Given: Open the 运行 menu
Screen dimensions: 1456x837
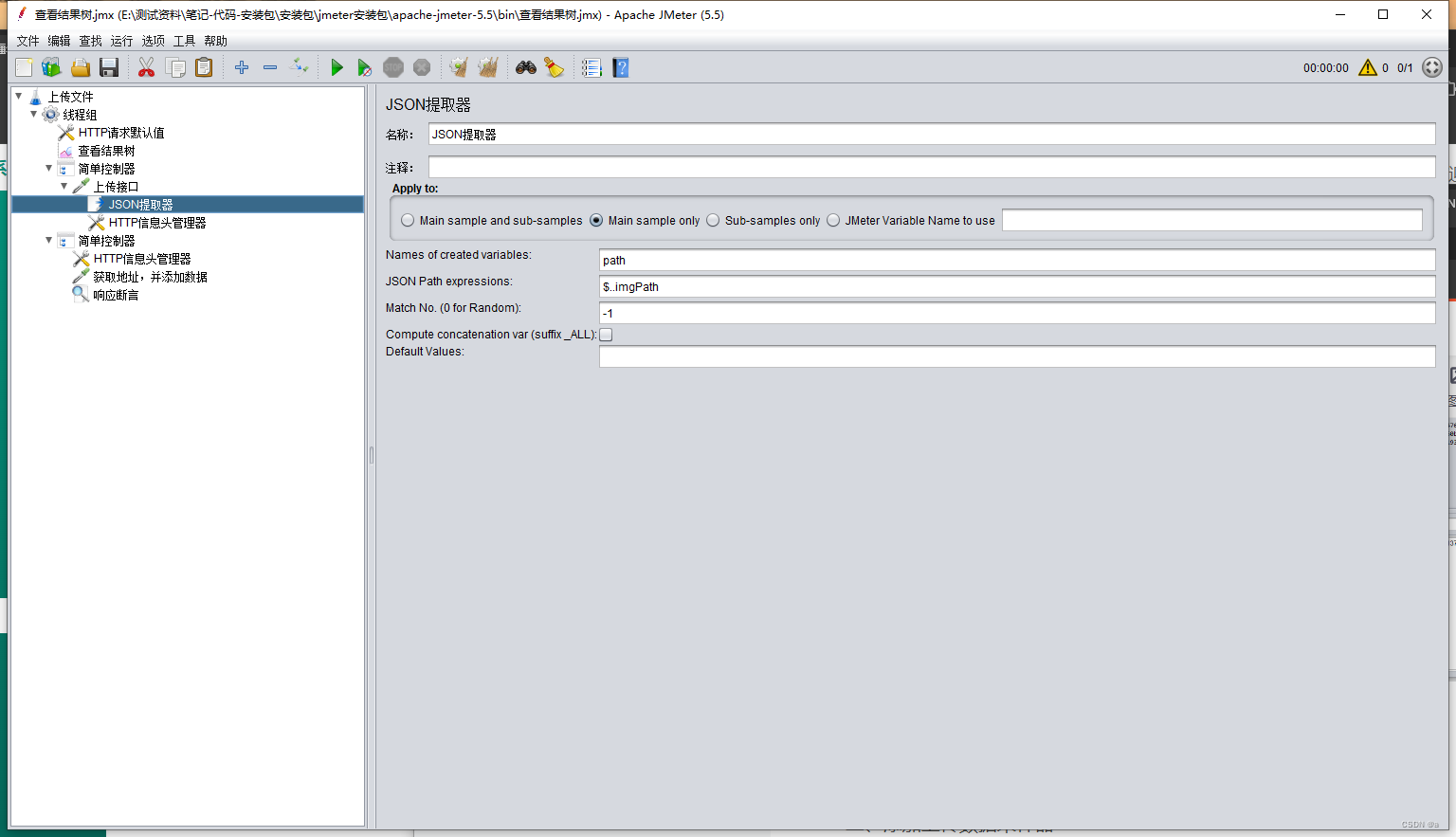Looking at the screenshot, I should (120, 41).
